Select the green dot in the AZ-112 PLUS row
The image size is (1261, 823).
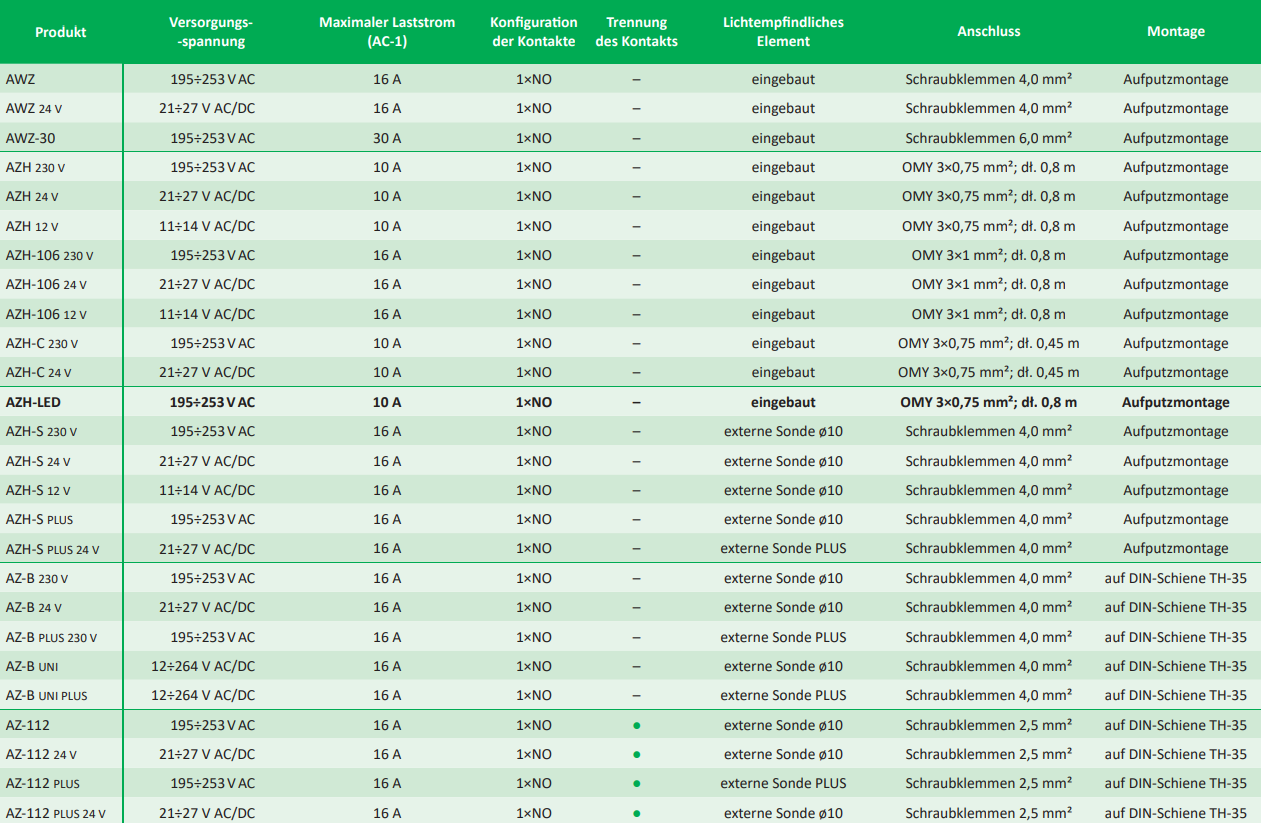[x=636, y=783]
